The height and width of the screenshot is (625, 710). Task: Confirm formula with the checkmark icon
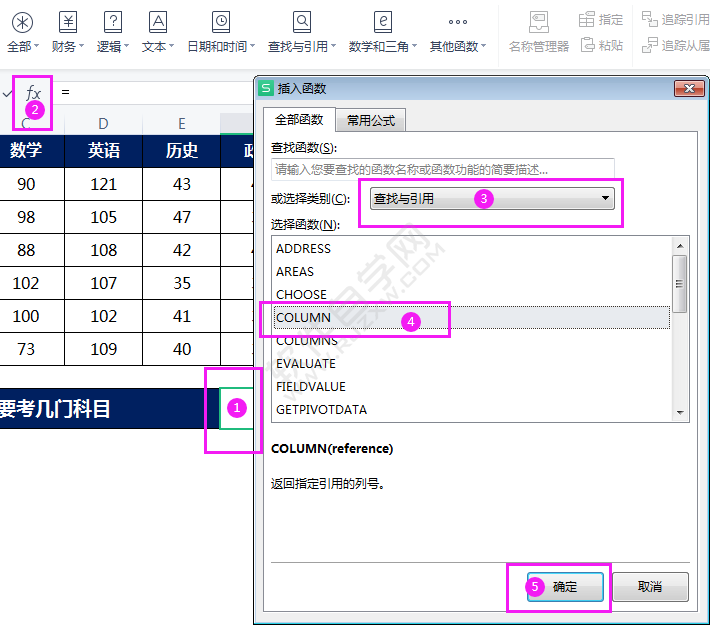[7, 94]
